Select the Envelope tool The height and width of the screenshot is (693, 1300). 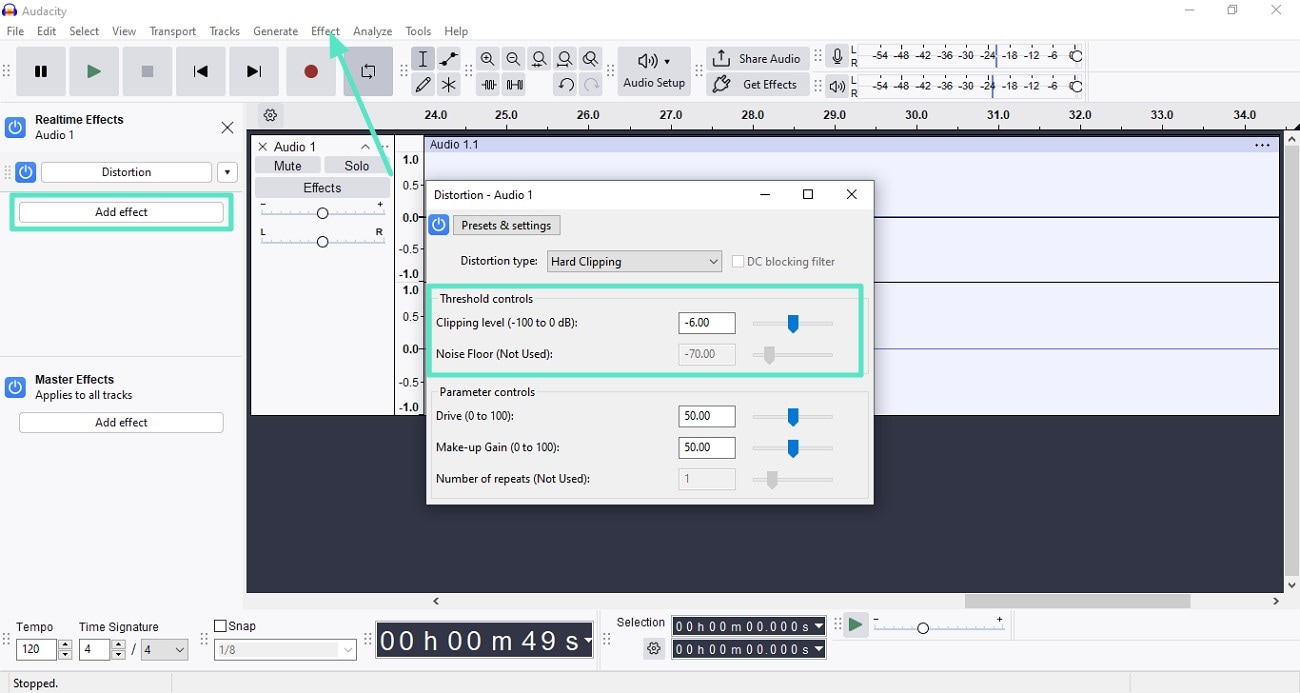pos(449,59)
